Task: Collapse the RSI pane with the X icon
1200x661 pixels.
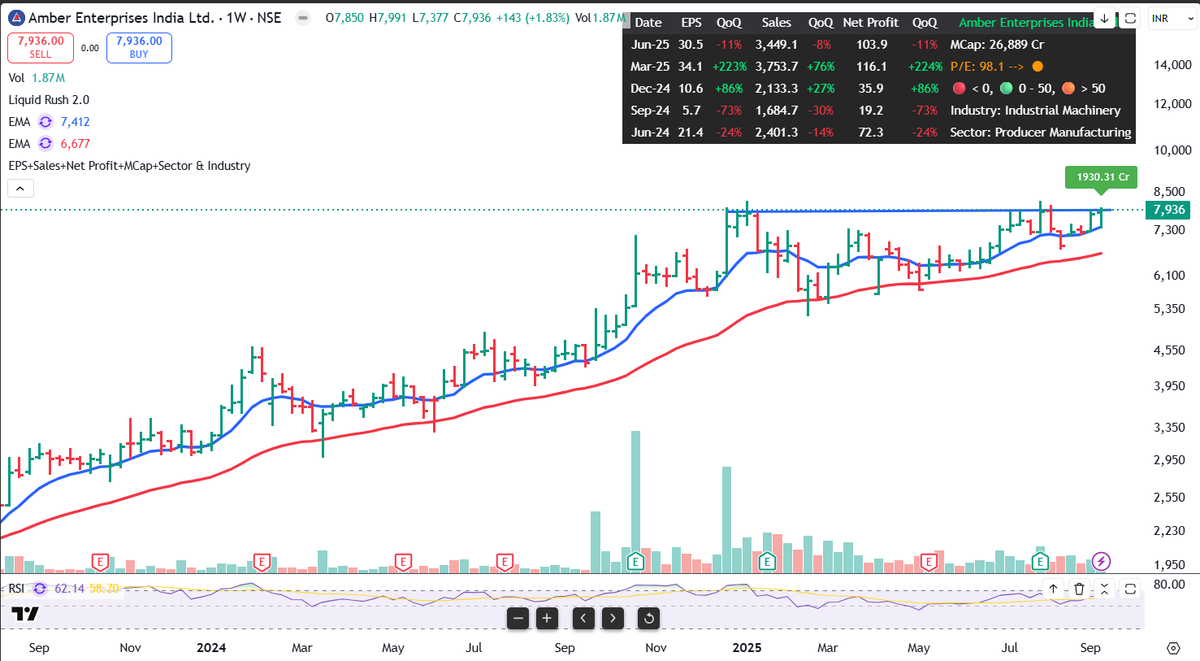Action: (x=1104, y=589)
